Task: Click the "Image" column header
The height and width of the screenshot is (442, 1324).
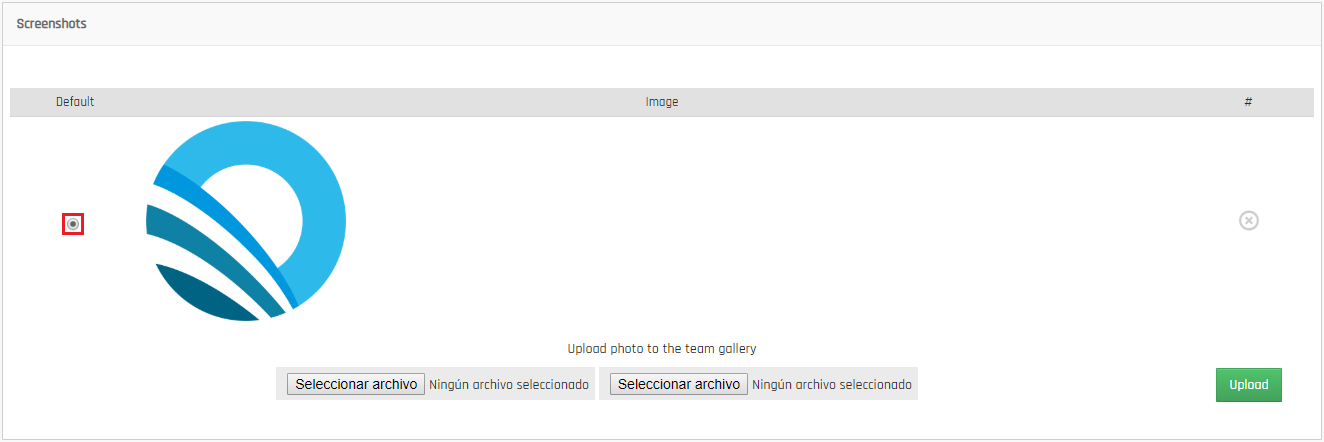Action: tap(662, 102)
